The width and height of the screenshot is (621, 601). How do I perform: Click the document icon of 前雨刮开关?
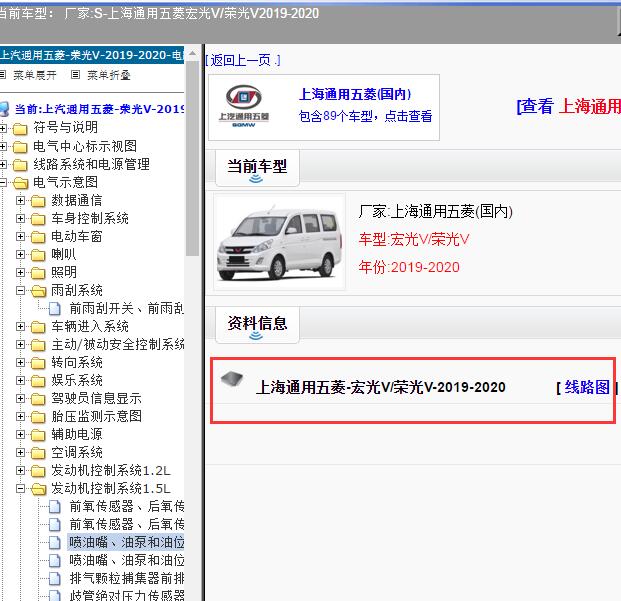coord(55,308)
